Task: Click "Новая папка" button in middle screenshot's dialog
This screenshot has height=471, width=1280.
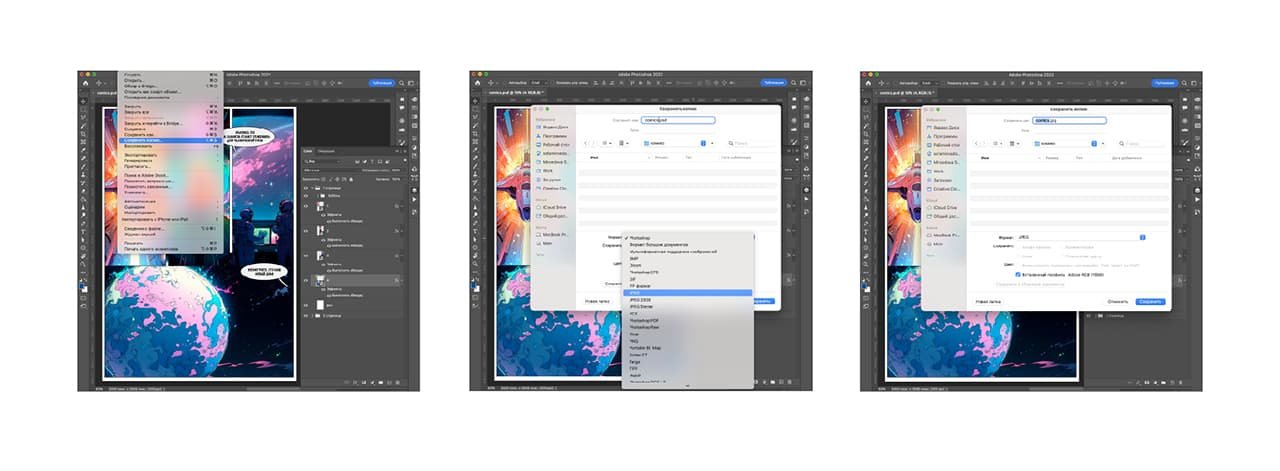Action: tap(597, 300)
